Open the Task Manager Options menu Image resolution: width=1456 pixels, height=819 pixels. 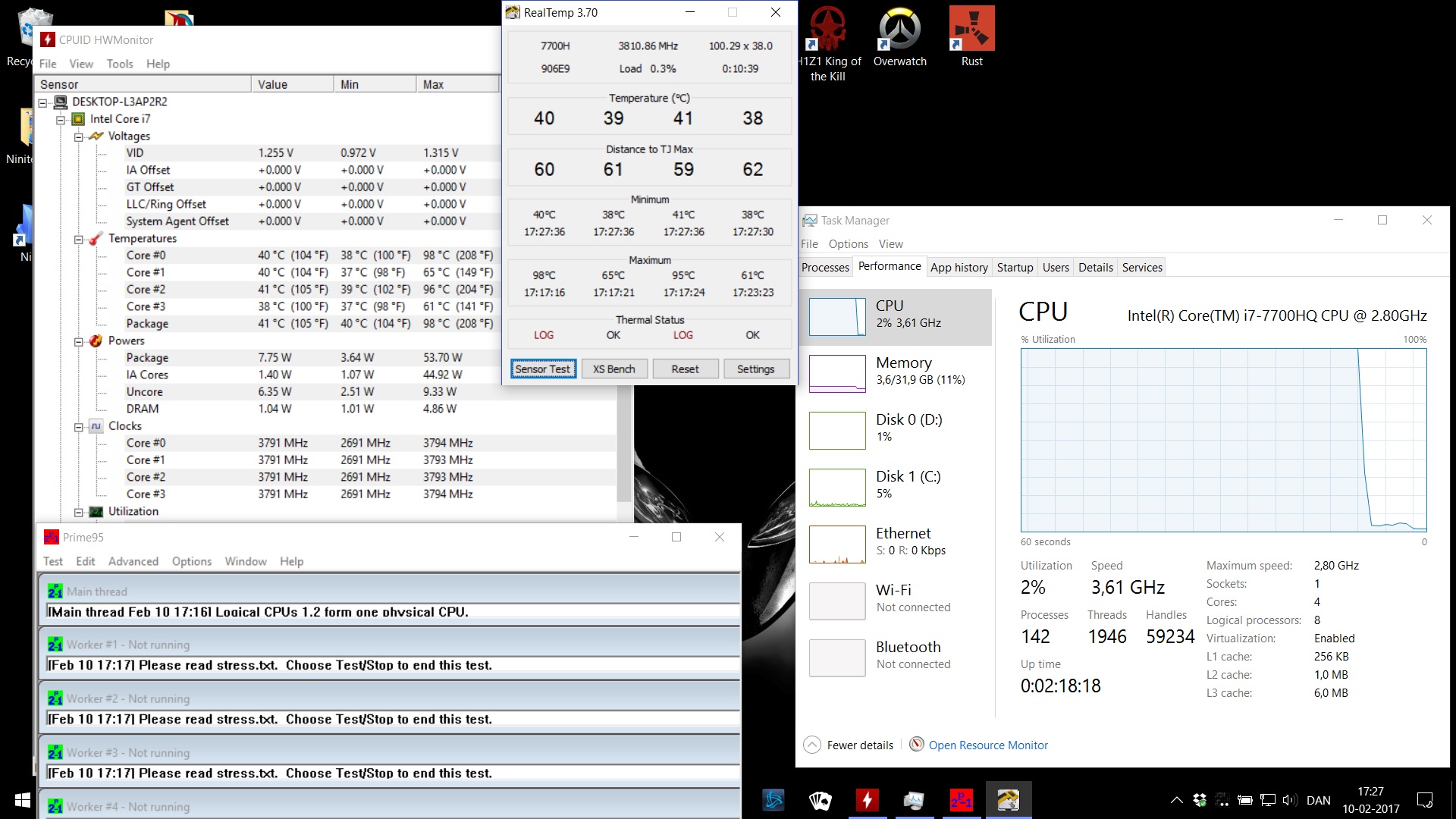click(x=849, y=243)
